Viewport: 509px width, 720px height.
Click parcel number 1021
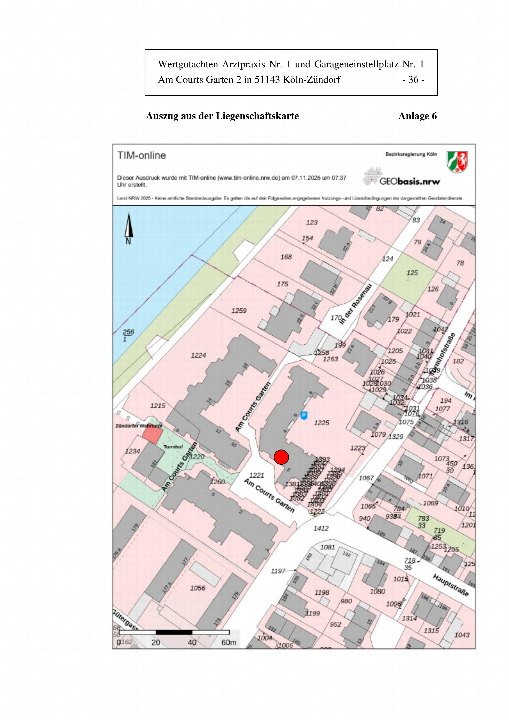tap(413, 315)
